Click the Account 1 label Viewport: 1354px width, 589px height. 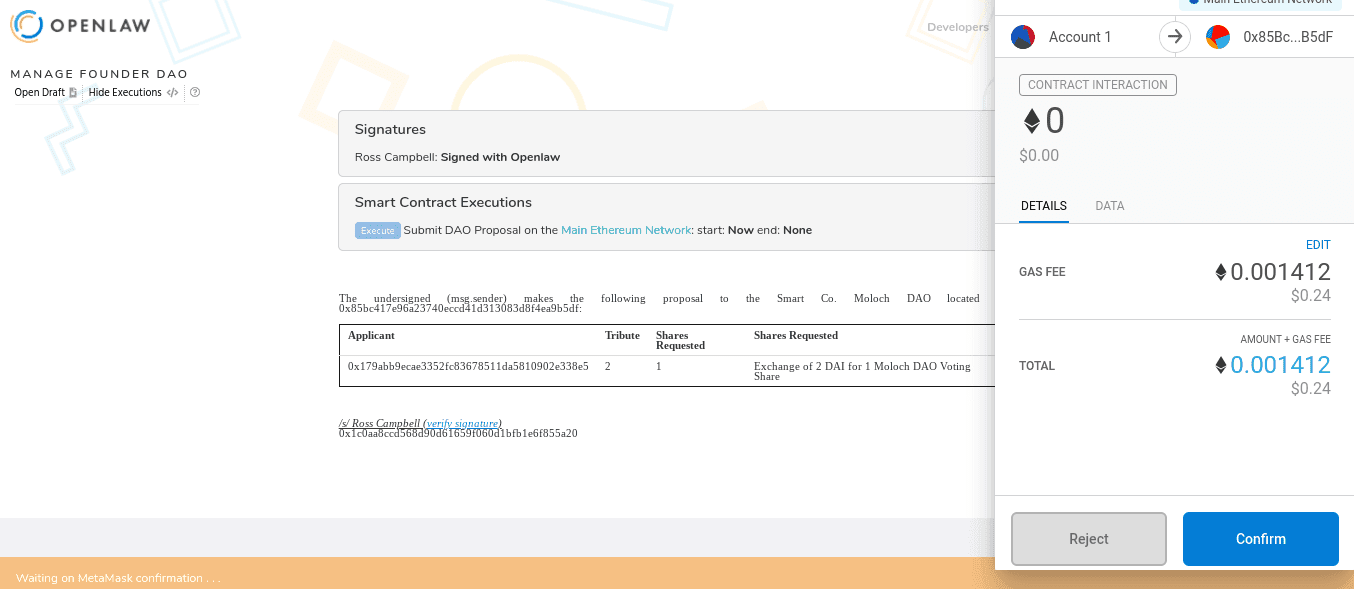pos(1080,37)
